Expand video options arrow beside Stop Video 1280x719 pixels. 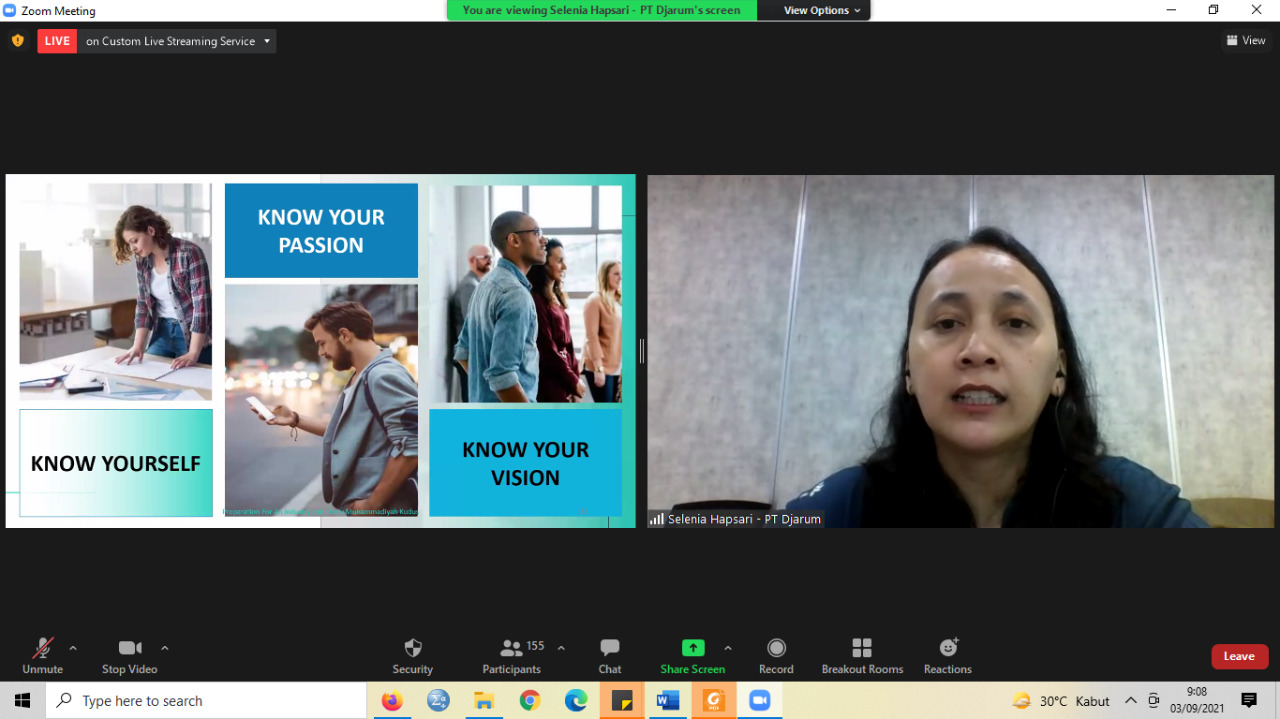(x=165, y=648)
